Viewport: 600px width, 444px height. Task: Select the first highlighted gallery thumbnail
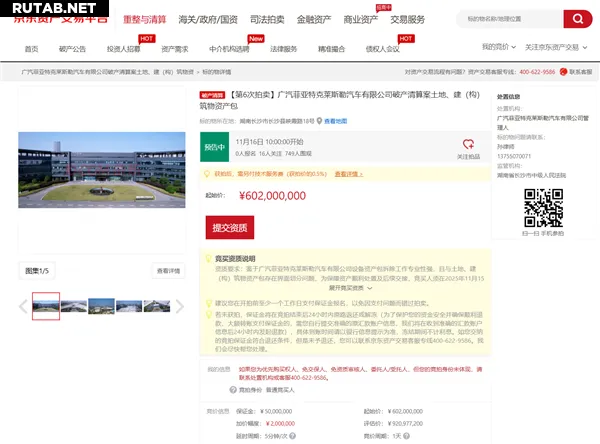(x=46, y=305)
